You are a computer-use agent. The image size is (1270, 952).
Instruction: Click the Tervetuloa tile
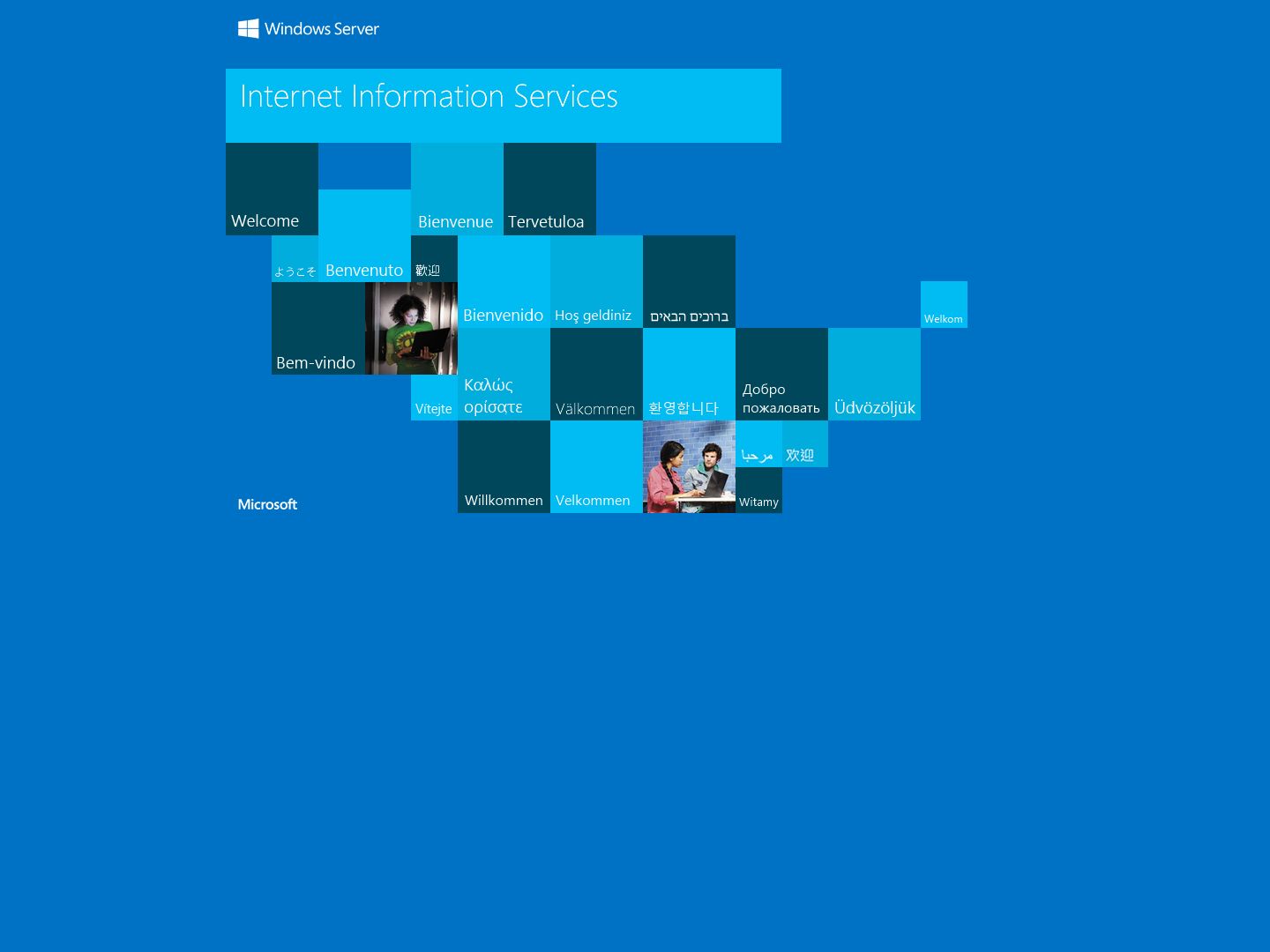(549, 189)
